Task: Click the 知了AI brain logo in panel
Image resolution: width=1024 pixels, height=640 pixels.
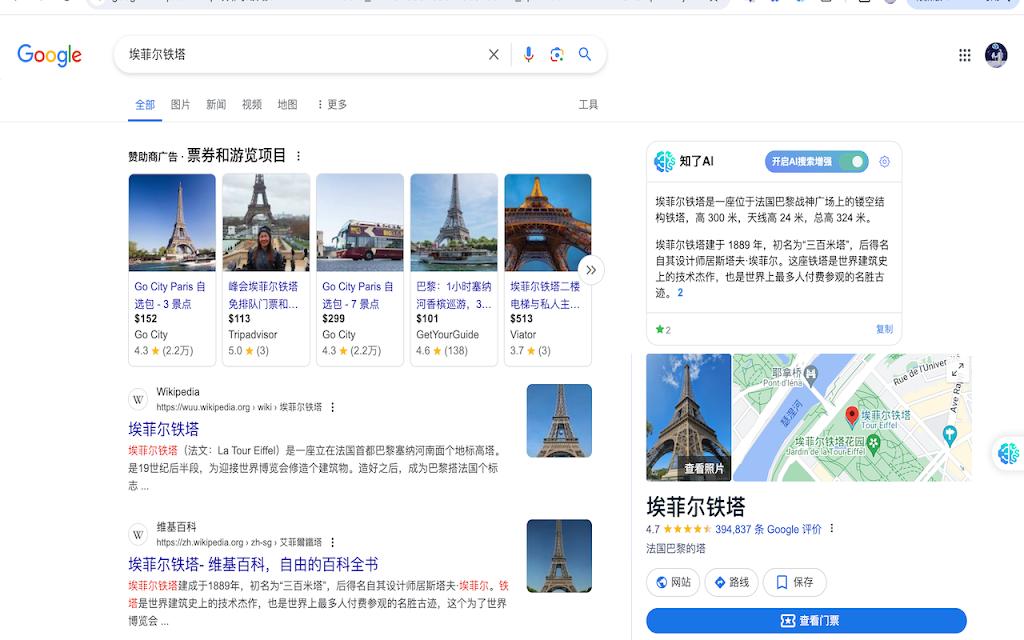Action: 665,161
